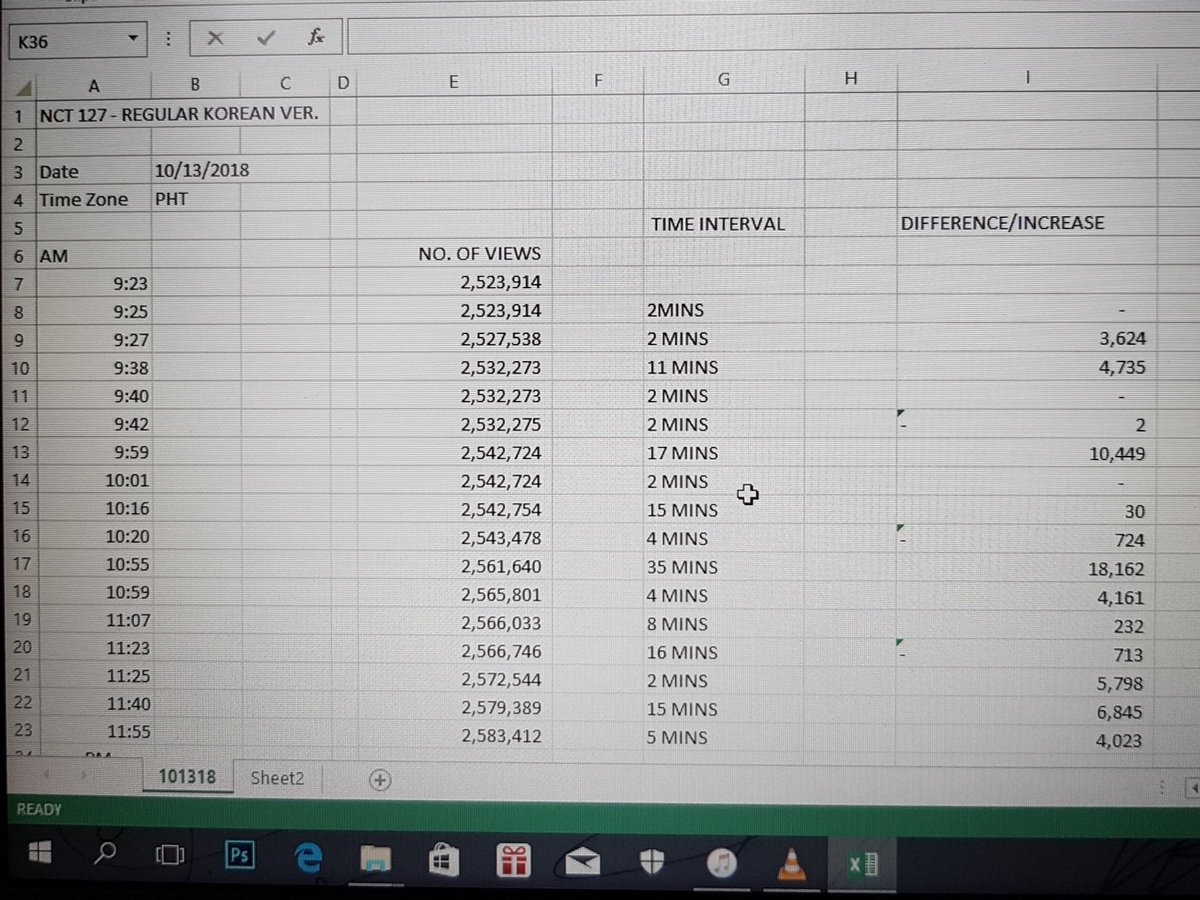
Task: Add a new sheet with the plus button
Action: click(x=379, y=780)
